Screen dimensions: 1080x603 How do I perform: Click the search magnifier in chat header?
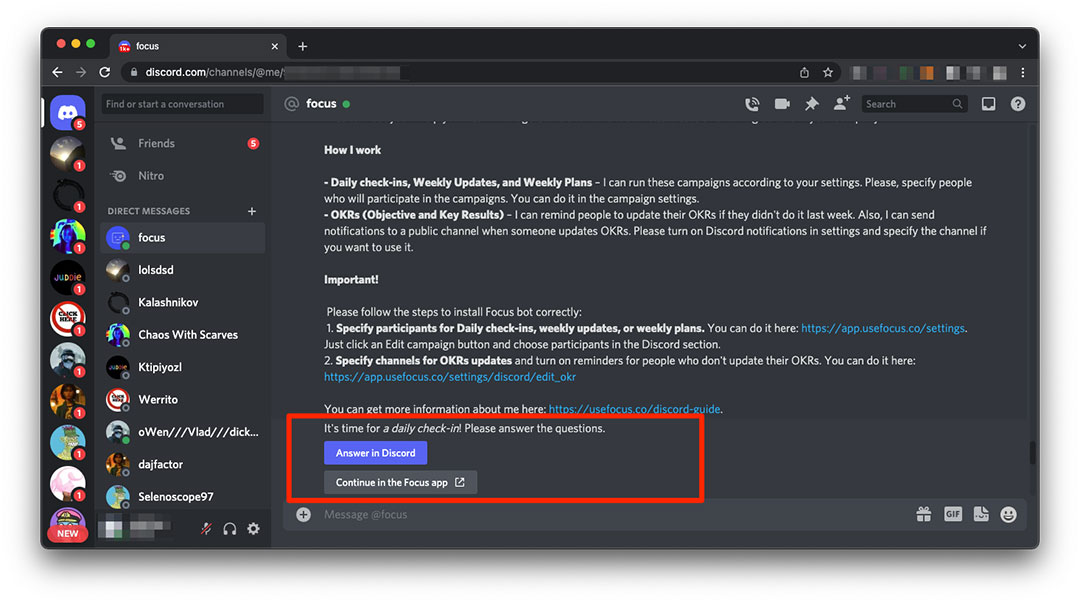pos(957,104)
